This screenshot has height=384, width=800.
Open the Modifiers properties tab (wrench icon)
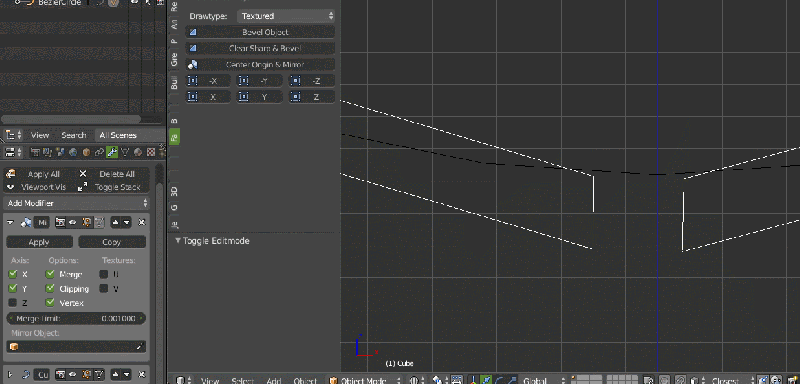(x=112, y=152)
